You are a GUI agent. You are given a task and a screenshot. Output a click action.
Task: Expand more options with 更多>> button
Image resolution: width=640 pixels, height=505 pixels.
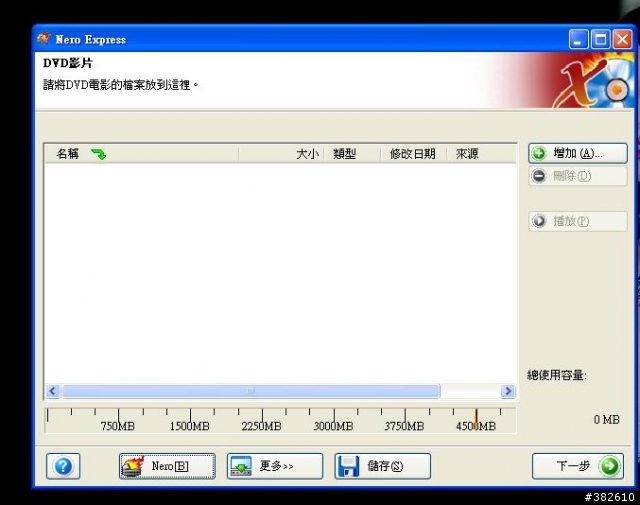pyautogui.click(x=275, y=466)
